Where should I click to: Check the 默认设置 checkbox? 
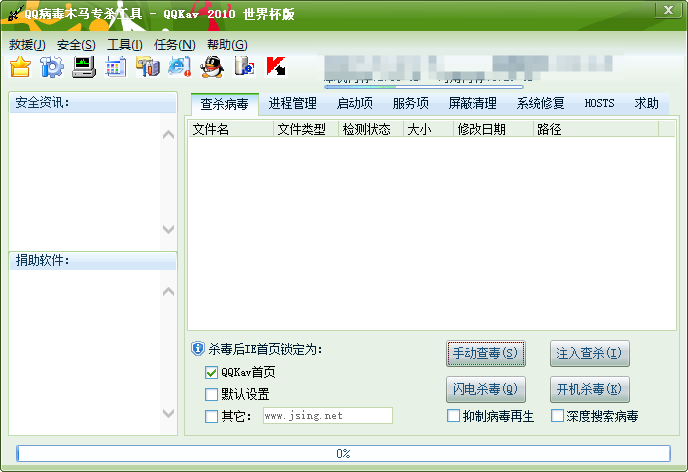click(x=211, y=394)
